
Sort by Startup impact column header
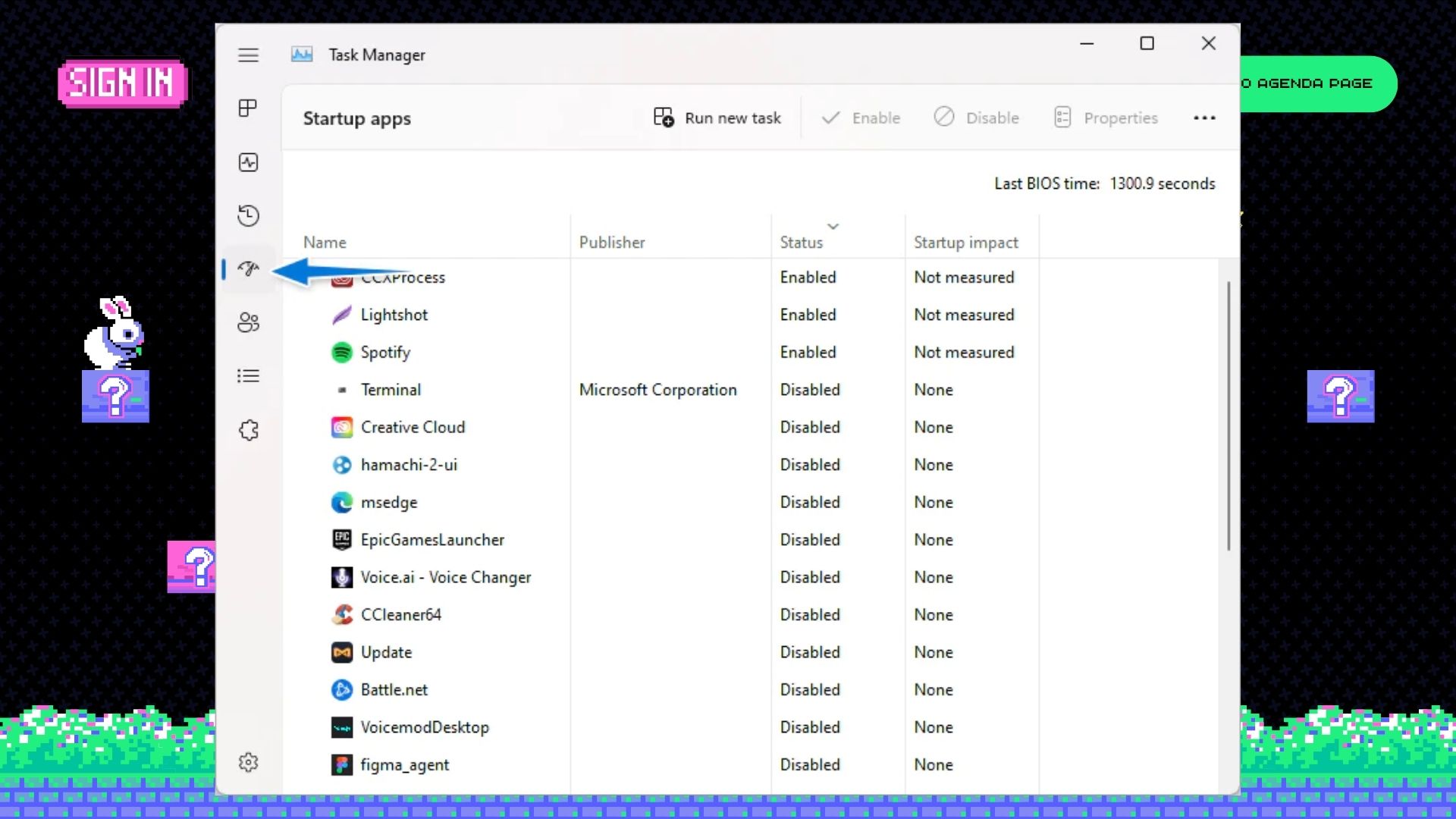[966, 243]
